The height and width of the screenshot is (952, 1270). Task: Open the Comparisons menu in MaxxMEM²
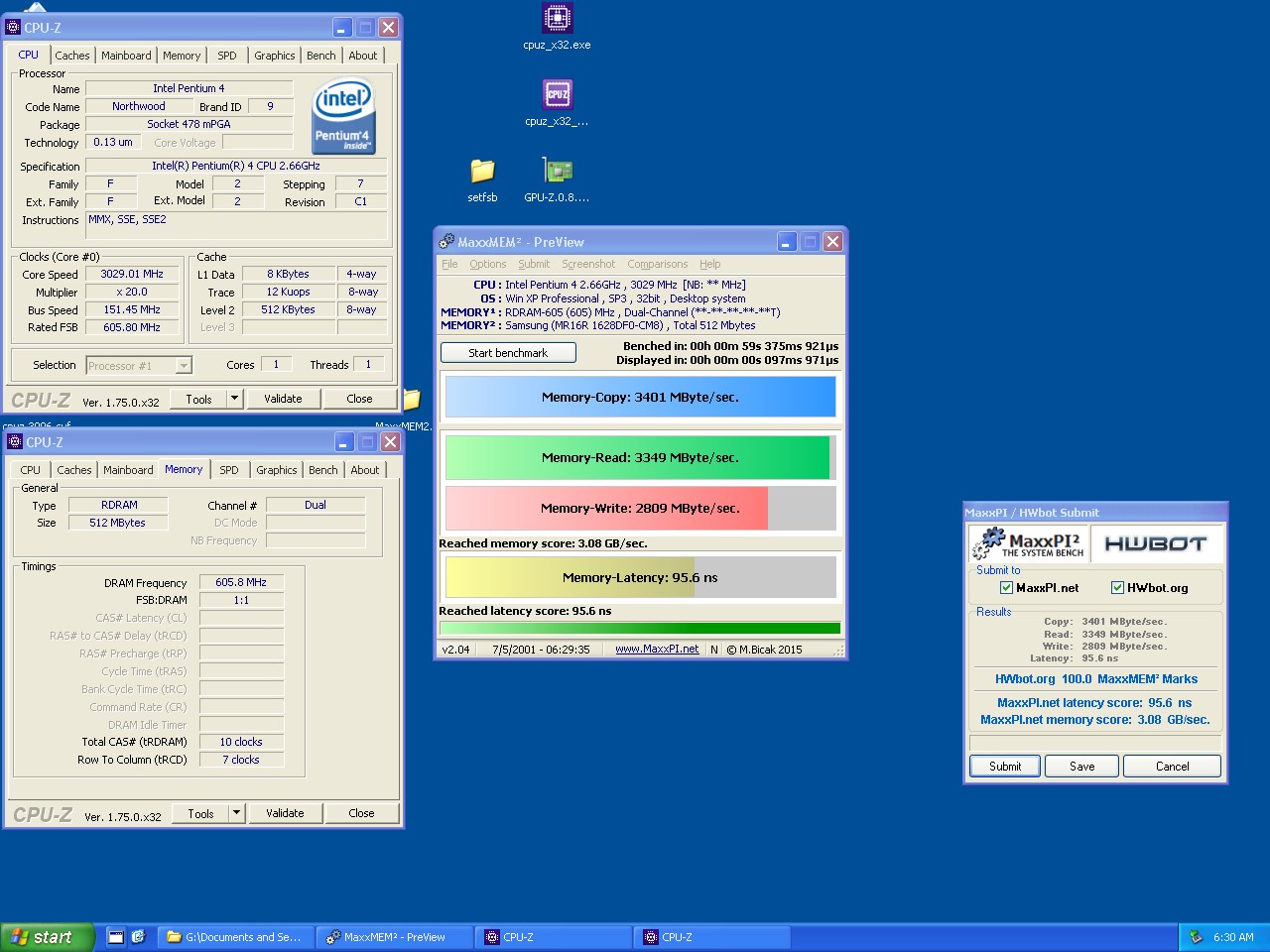pyautogui.click(x=658, y=264)
